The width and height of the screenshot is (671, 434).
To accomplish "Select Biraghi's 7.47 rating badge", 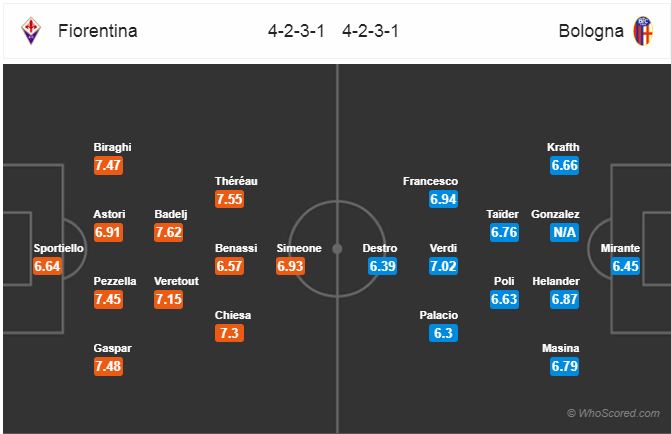I will 108,165.
